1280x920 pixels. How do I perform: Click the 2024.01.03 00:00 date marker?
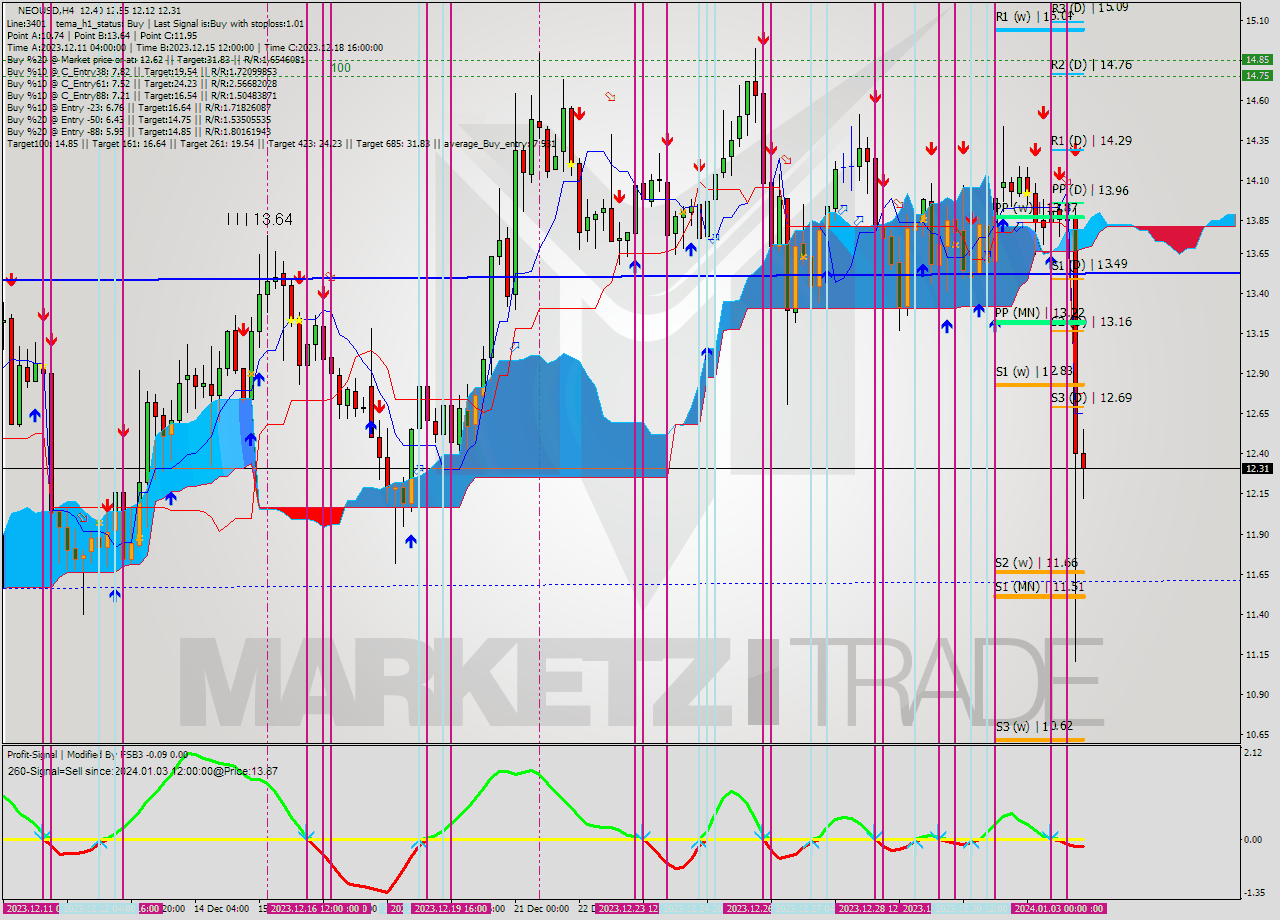[x=1059, y=908]
